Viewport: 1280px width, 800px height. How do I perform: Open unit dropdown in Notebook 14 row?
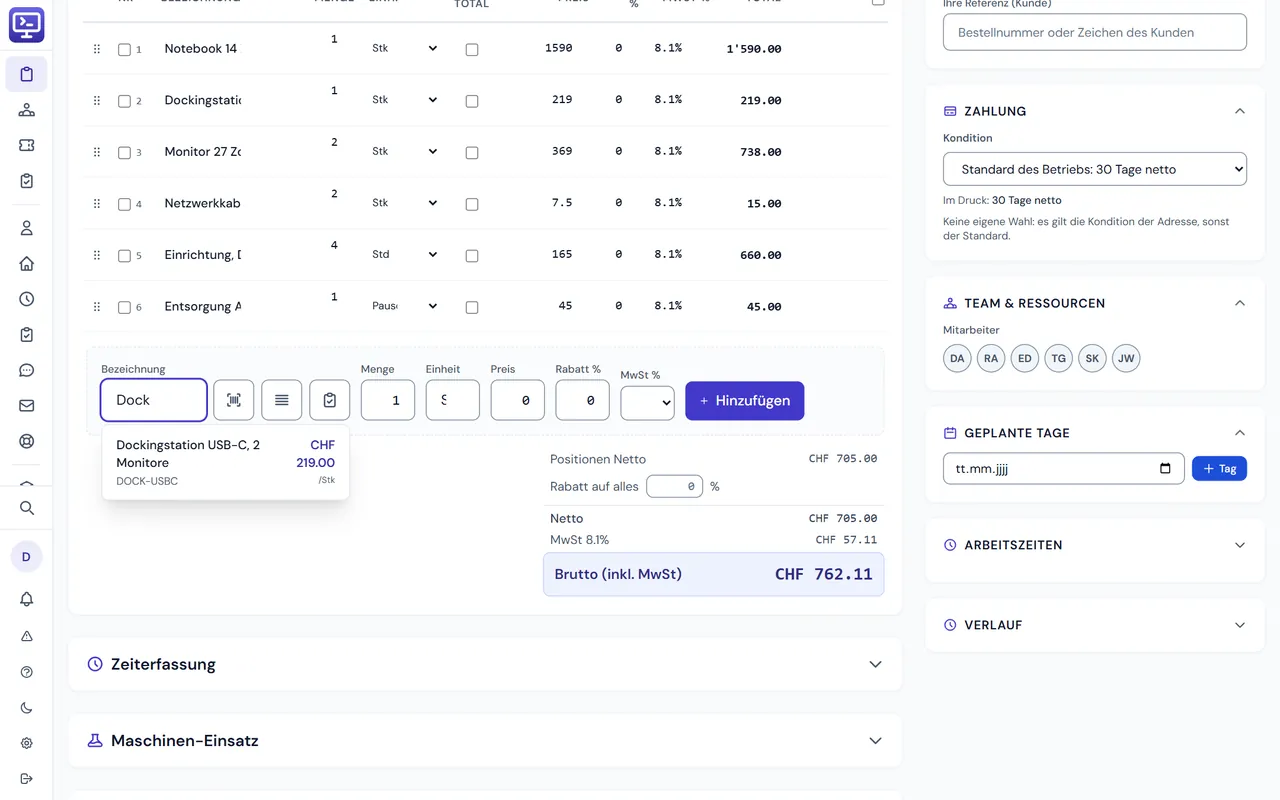click(x=405, y=48)
